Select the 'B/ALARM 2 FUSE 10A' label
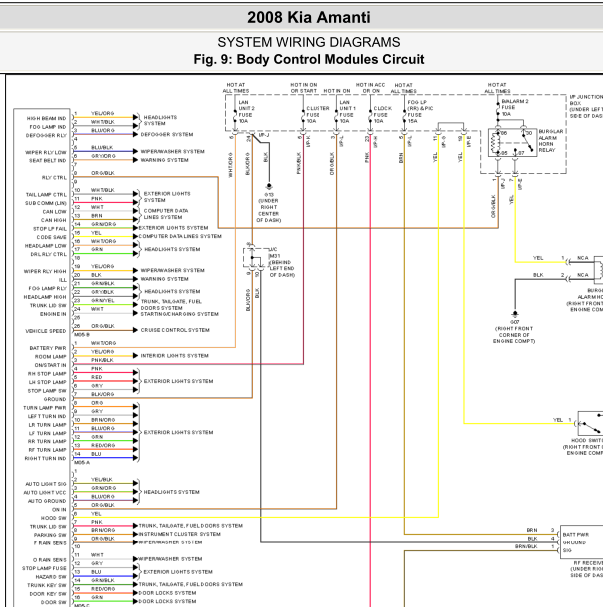Screen dimensions: 603x607 [x=515, y=108]
